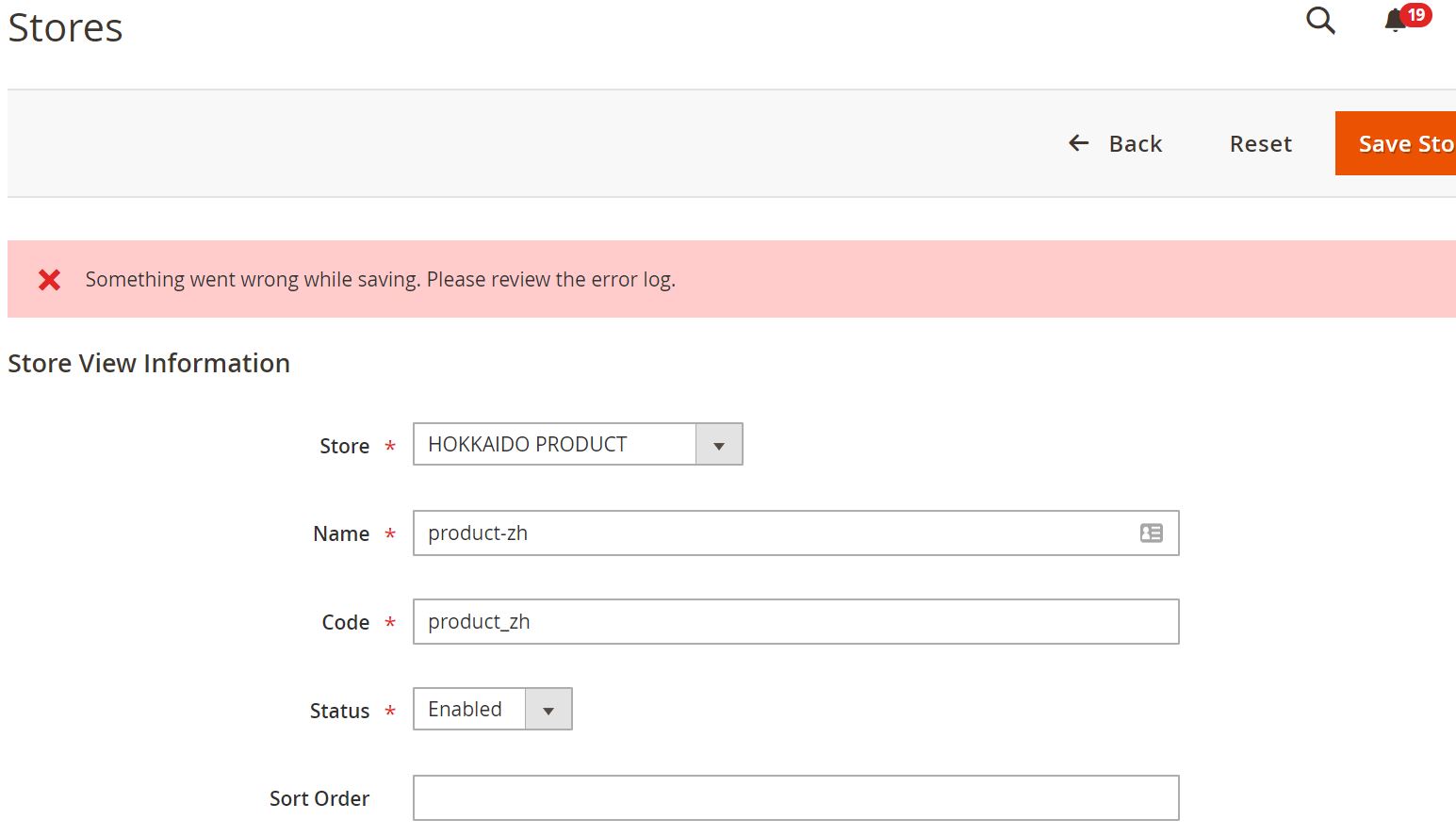Click the contact card icon inside the Name field
1456x836 pixels.
(x=1151, y=533)
